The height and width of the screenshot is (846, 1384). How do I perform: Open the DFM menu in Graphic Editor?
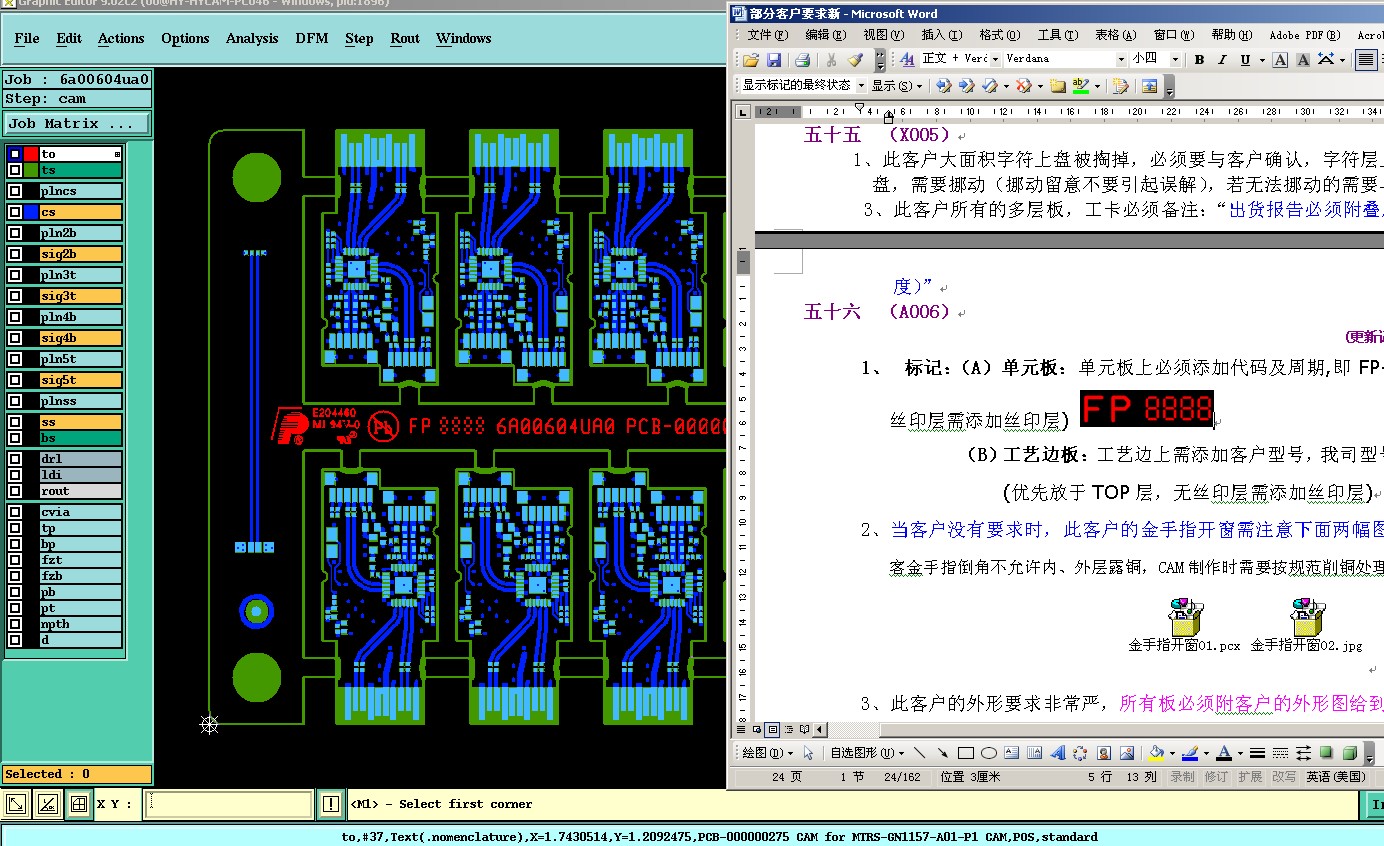tap(312, 38)
